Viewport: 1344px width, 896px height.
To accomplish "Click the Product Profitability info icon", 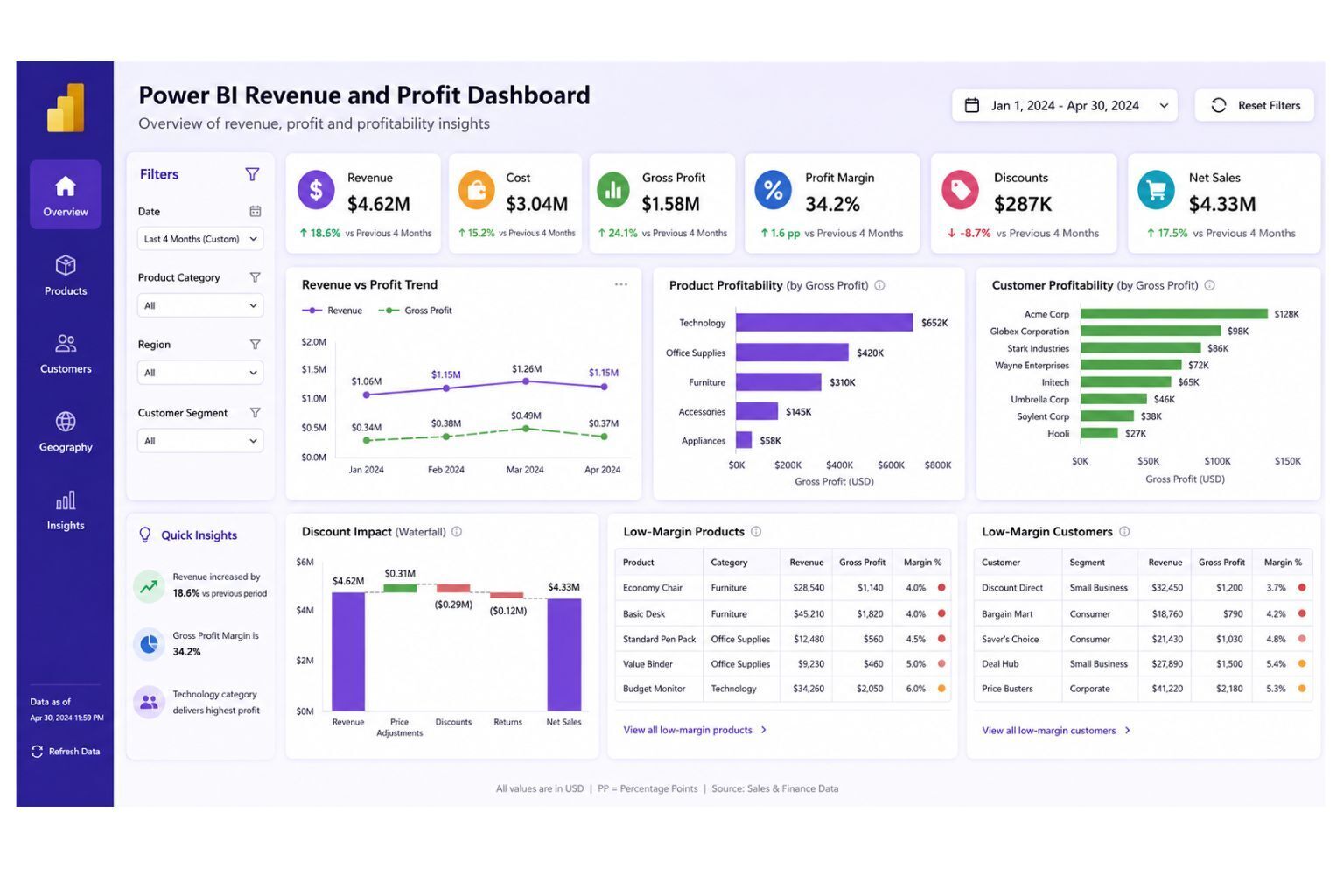I will click(880, 285).
